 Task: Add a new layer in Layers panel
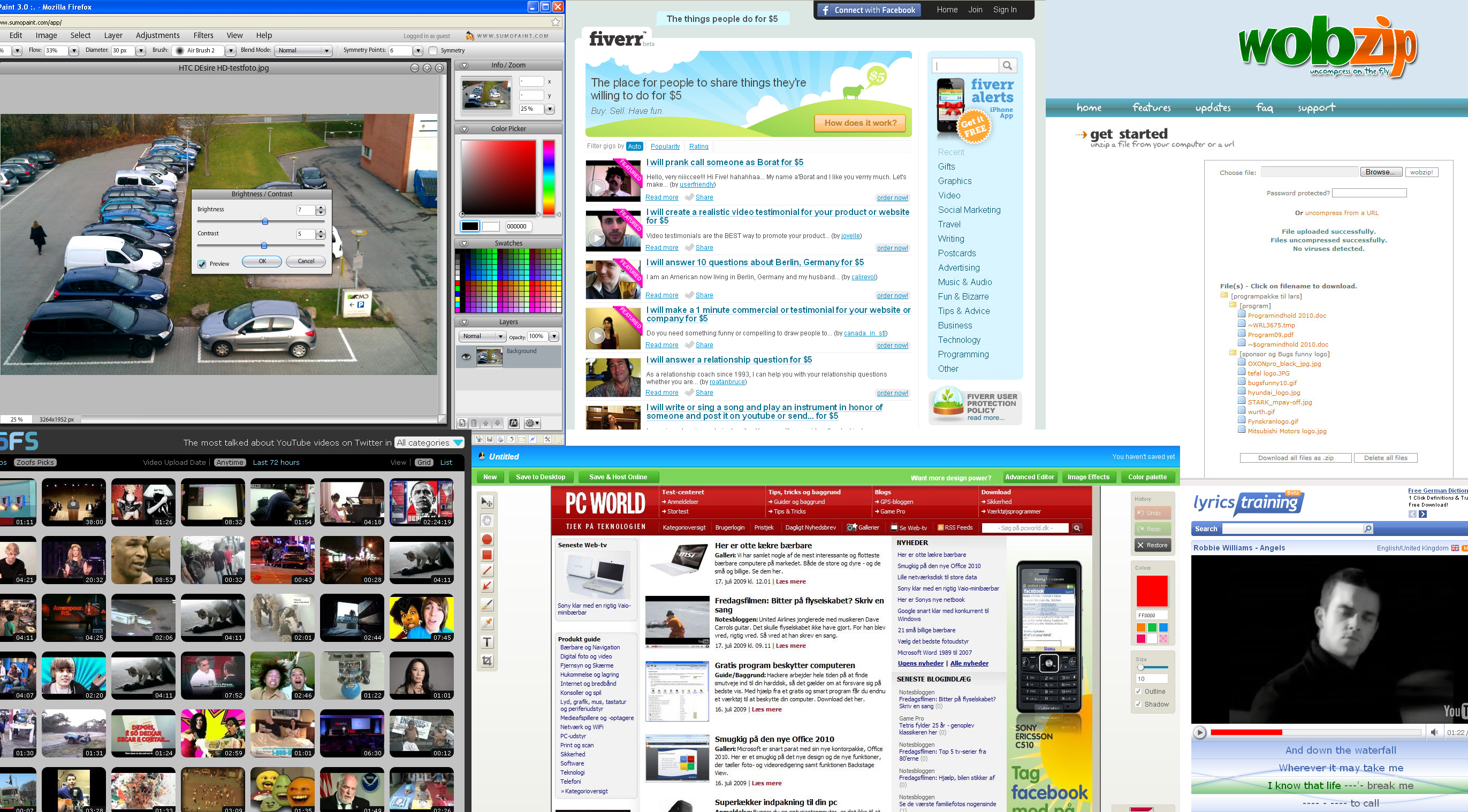462,423
